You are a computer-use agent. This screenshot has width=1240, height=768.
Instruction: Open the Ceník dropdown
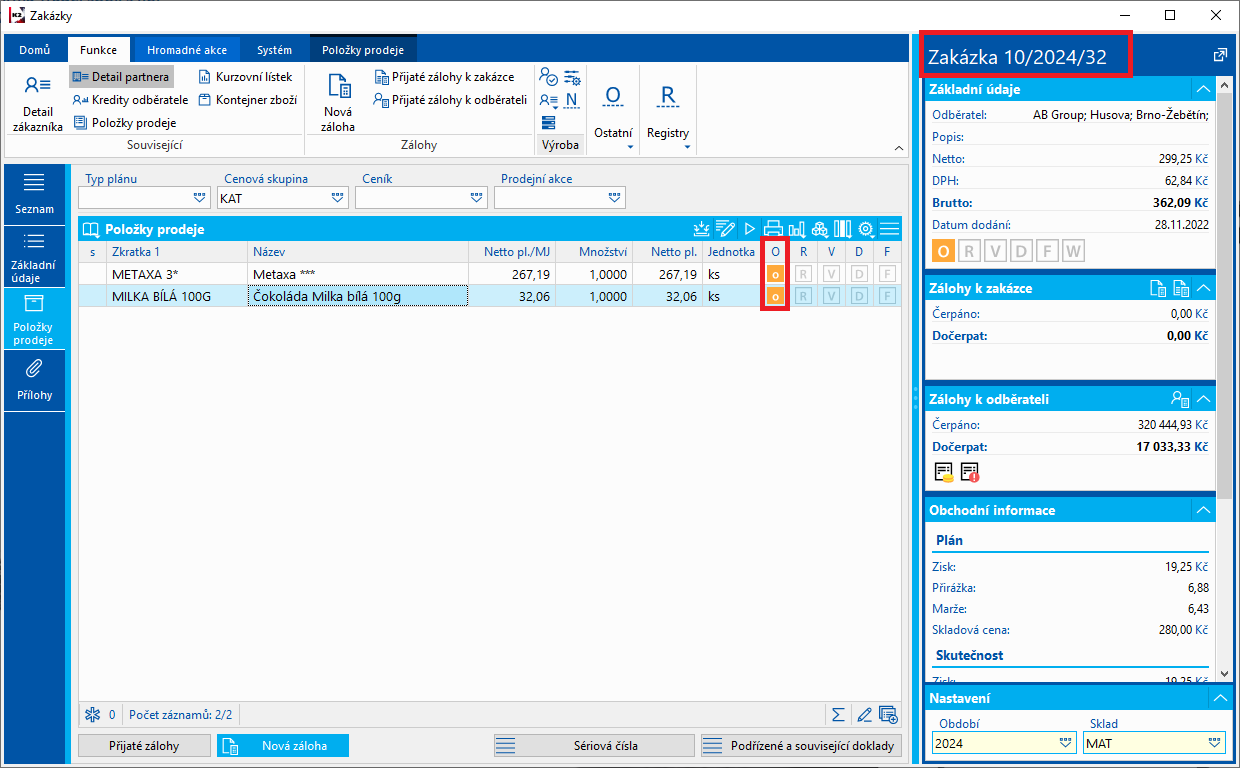coord(477,198)
